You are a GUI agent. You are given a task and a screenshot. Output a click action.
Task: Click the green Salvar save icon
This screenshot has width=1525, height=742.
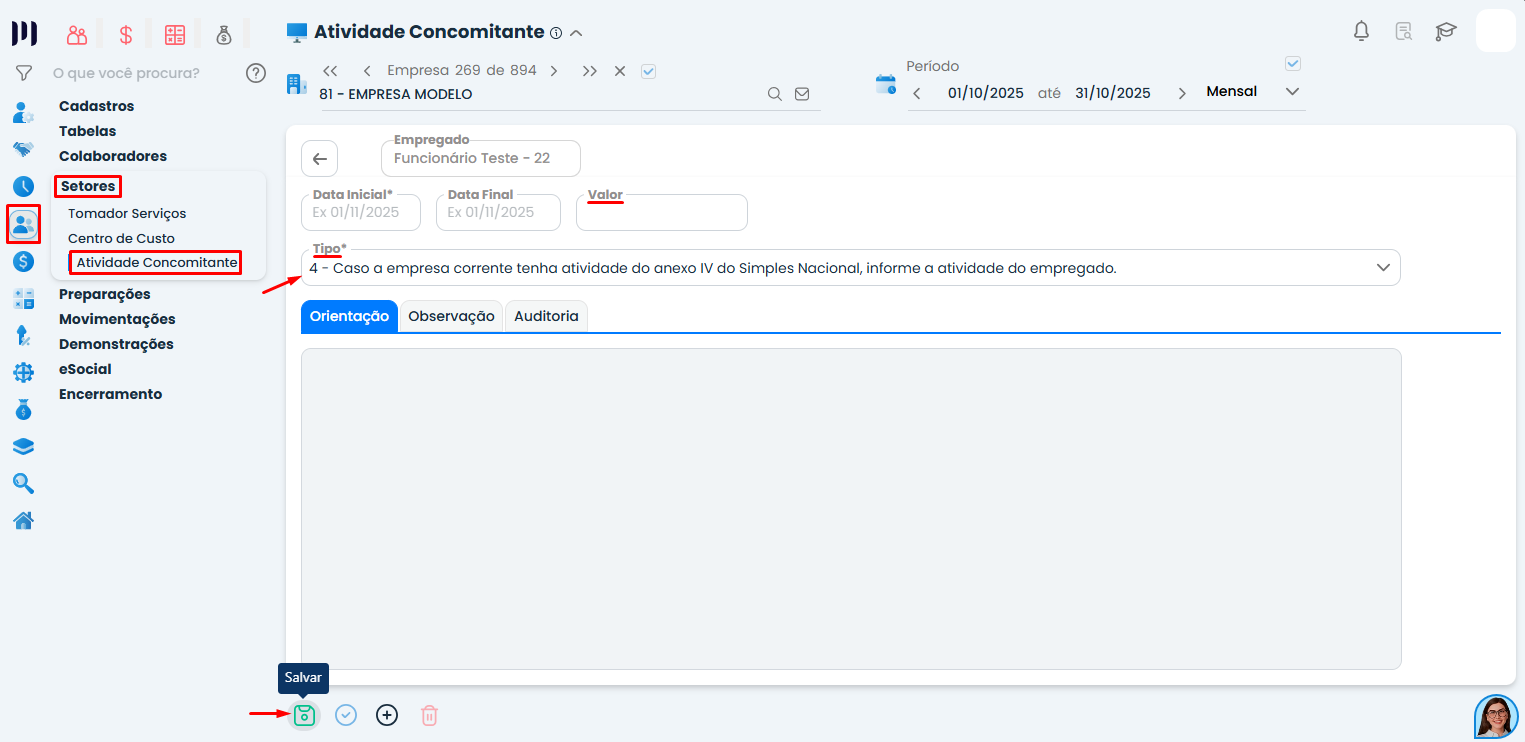pyautogui.click(x=304, y=715)
